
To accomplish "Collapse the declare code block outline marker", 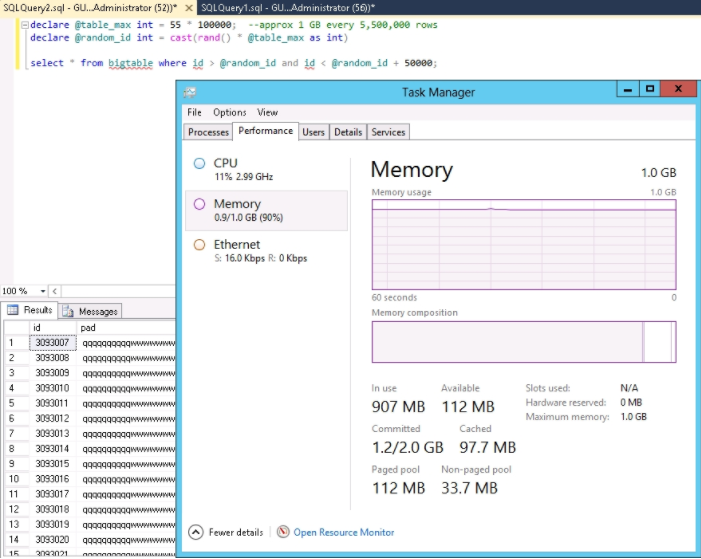I will [24, 24].
